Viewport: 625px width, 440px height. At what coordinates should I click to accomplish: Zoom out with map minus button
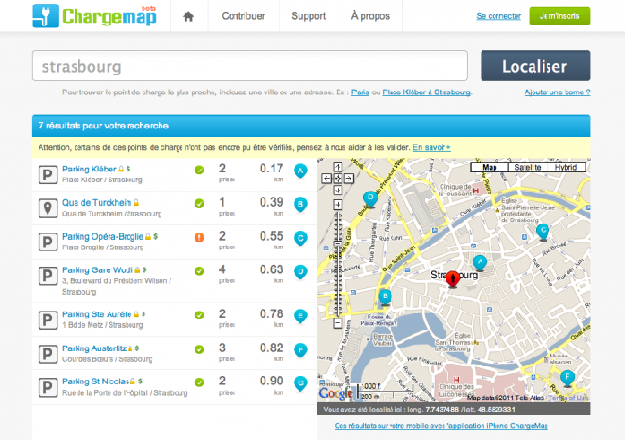click(338, 323)
